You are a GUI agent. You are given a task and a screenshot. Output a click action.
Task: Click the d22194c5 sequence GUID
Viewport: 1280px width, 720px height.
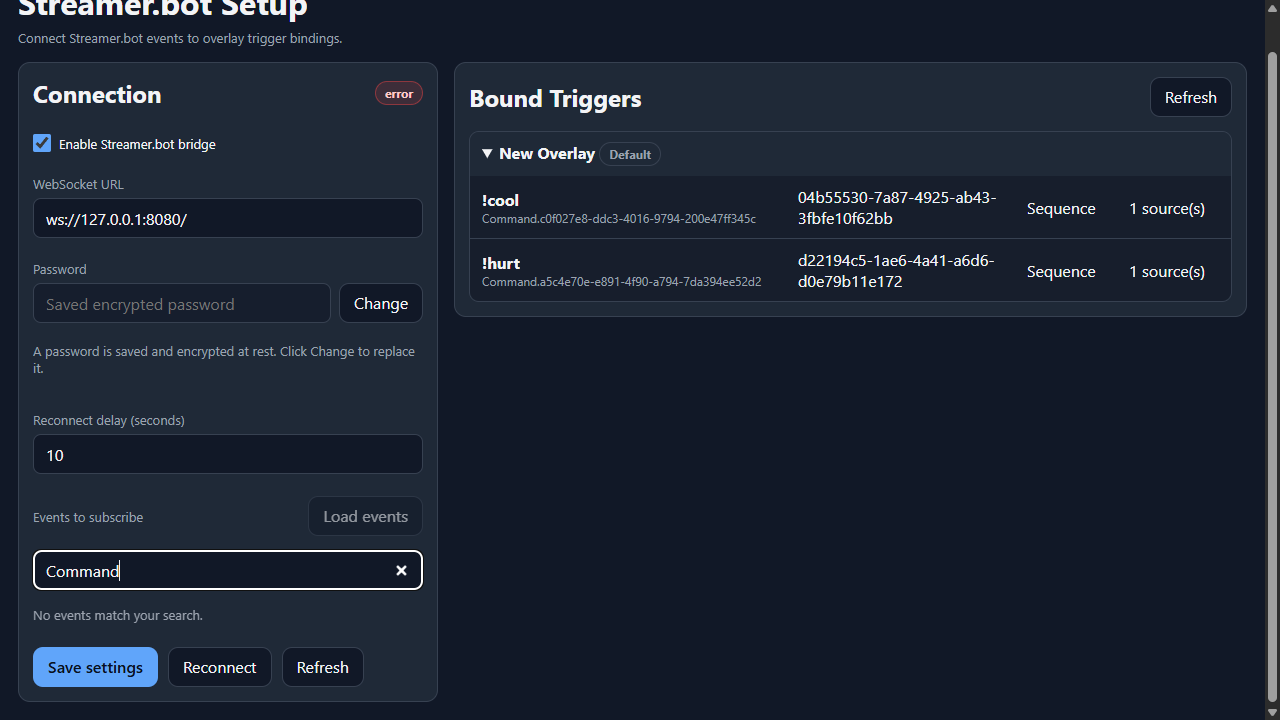point(896,271)
